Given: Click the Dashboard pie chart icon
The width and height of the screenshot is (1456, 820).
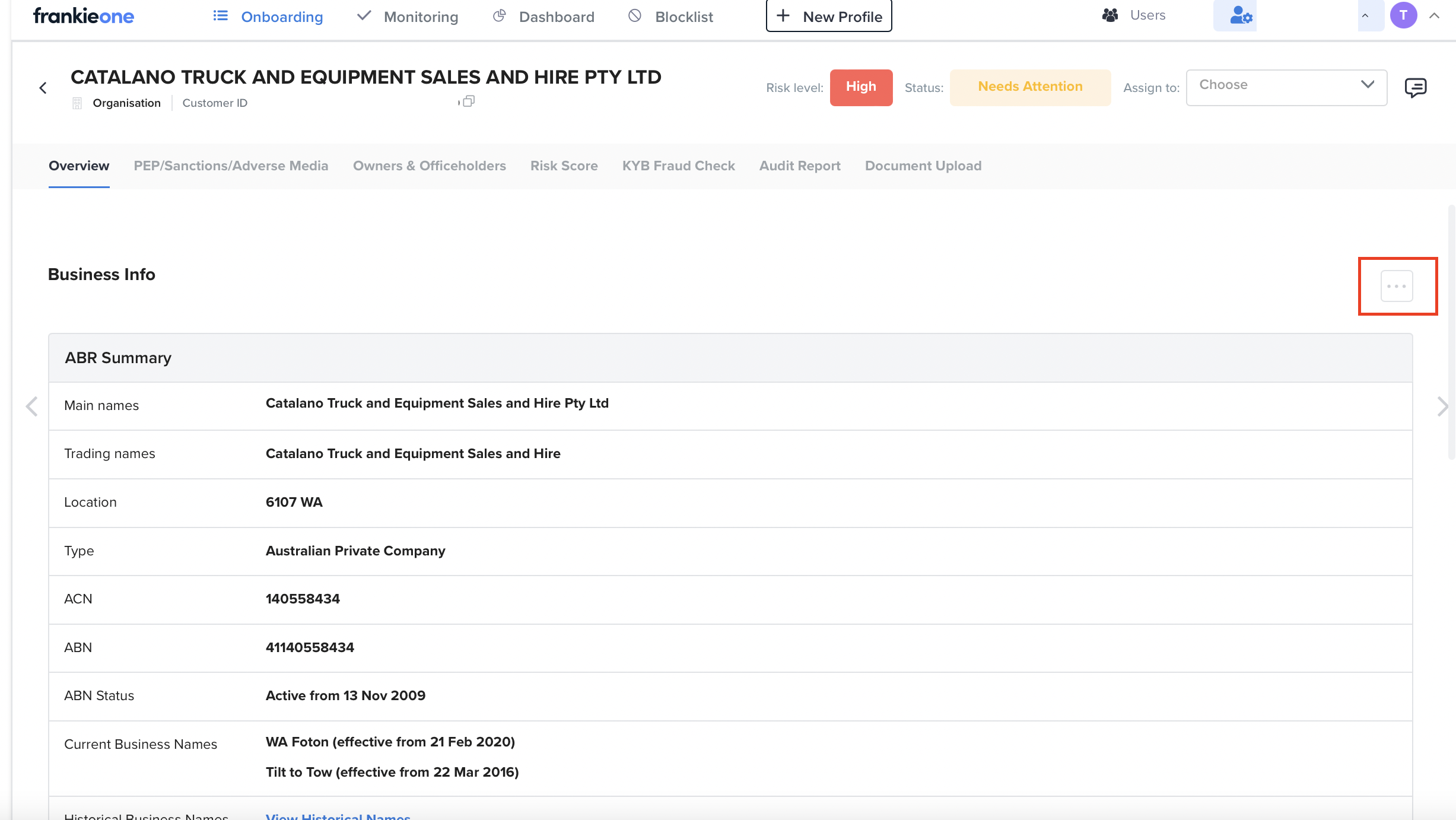Looking at the screenshot, I should tap(500, 15).
